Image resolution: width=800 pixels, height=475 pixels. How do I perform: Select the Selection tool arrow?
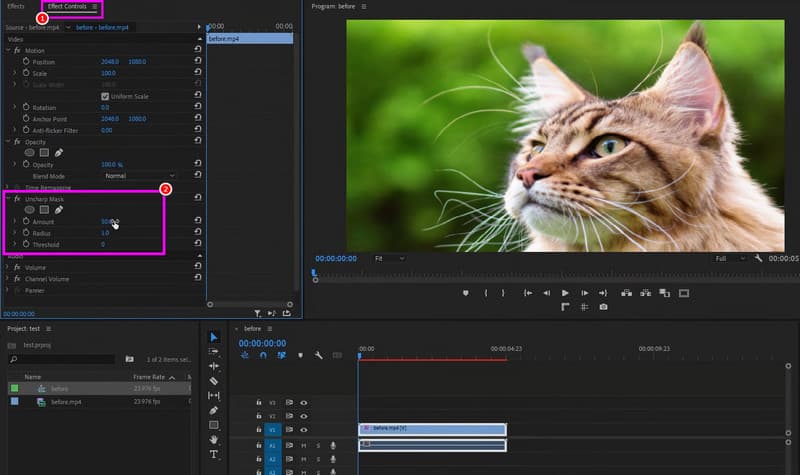214,337
